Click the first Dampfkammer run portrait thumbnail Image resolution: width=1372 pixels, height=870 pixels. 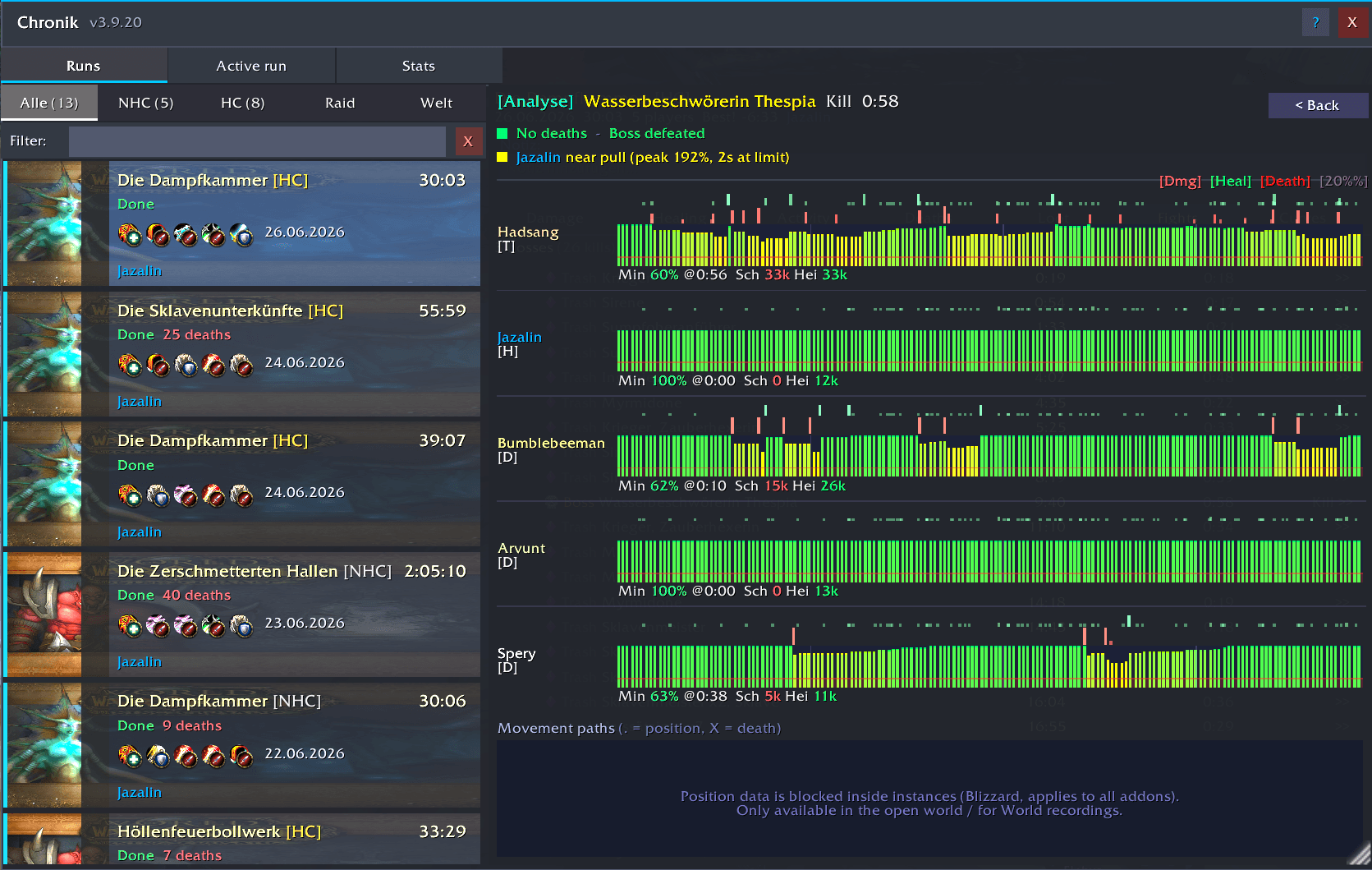pos(45,223)
